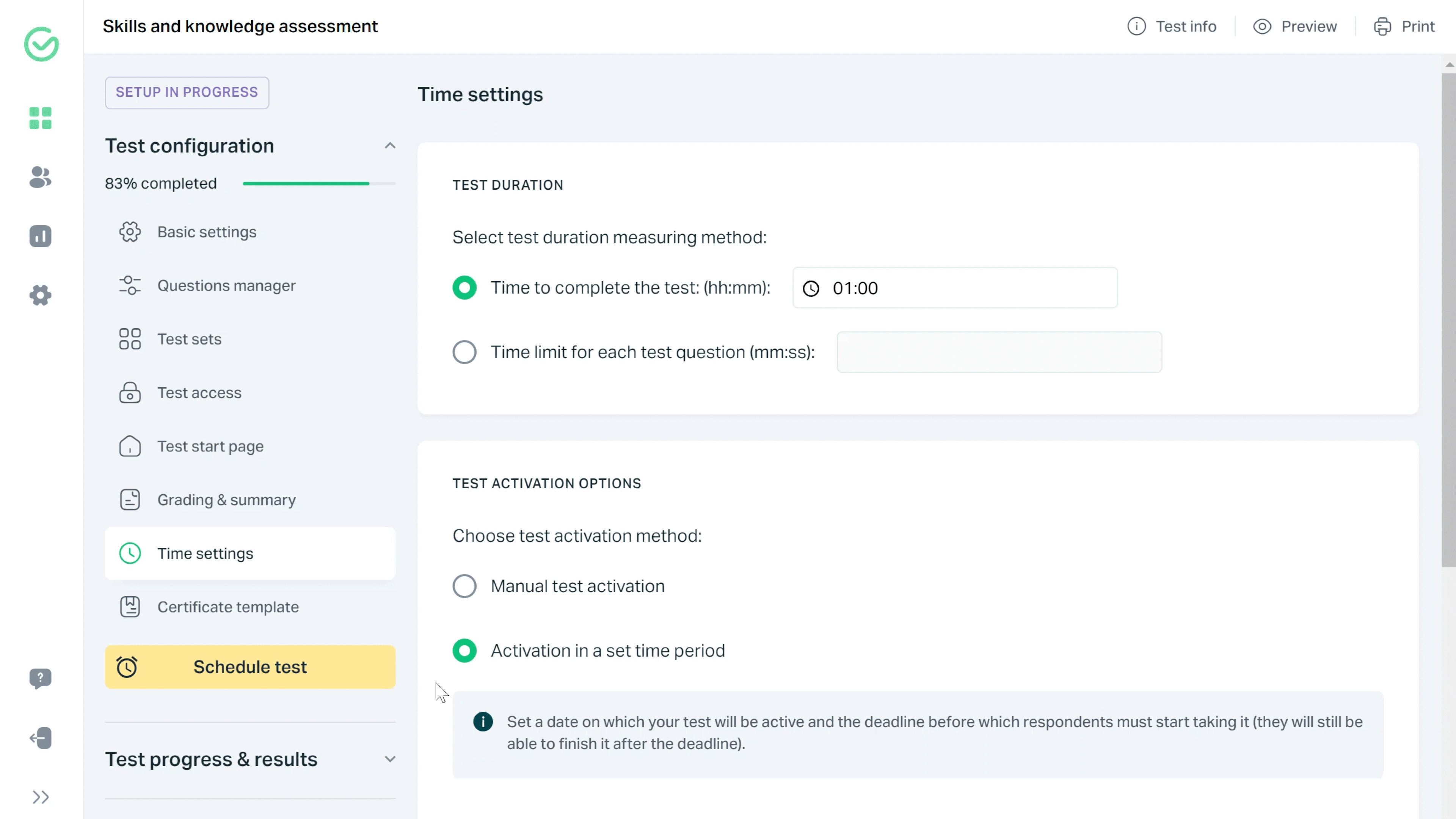
Task: Select the Questions manager icon
Action: click(130, 285)
